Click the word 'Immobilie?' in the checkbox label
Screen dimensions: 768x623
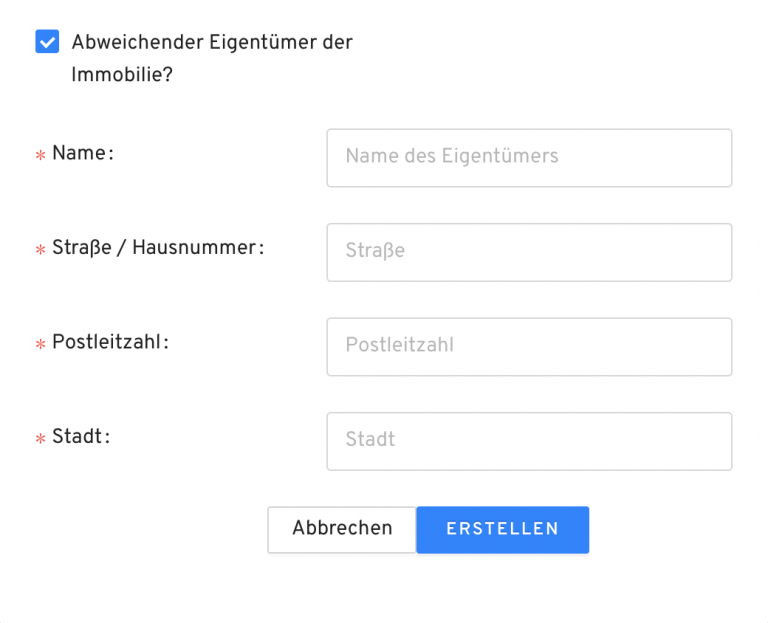tap(122, 75)
